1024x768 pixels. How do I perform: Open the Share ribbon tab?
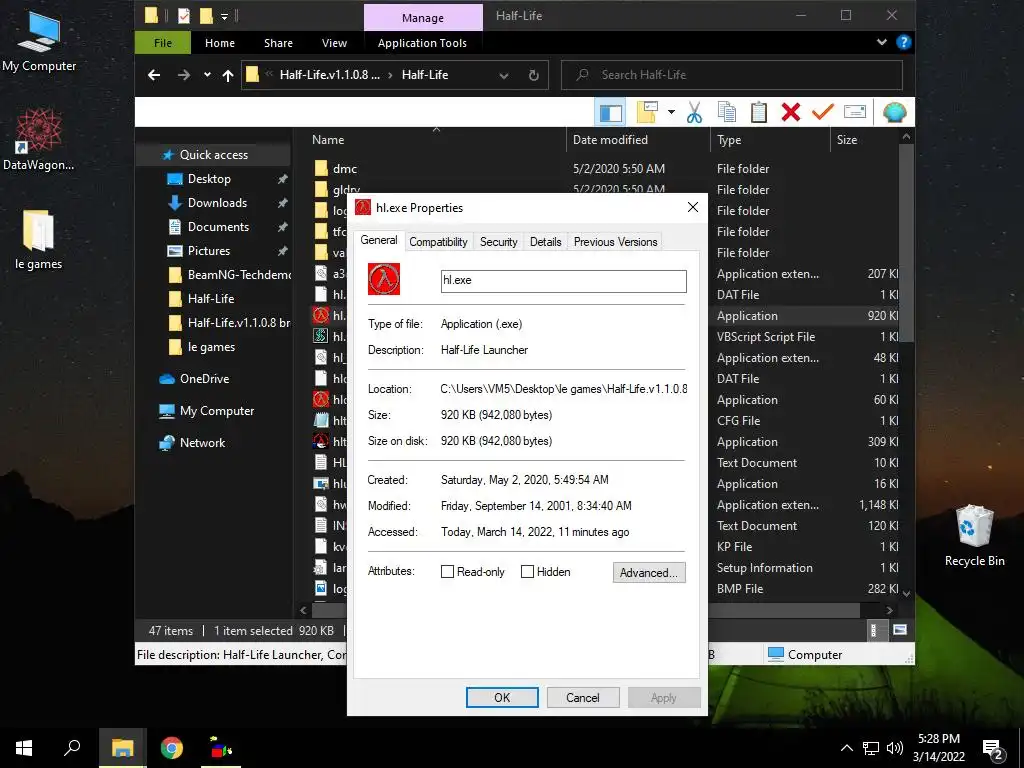pyautogui.click(x=278, y=43)
